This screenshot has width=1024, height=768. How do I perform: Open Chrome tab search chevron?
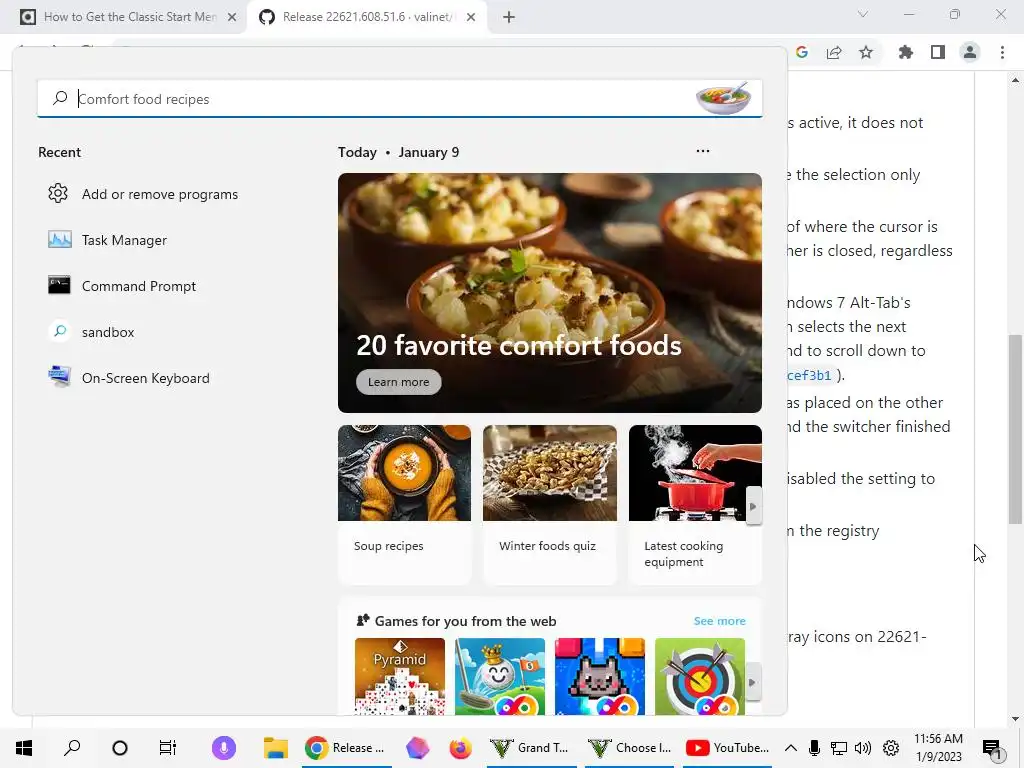click(863, 14)
